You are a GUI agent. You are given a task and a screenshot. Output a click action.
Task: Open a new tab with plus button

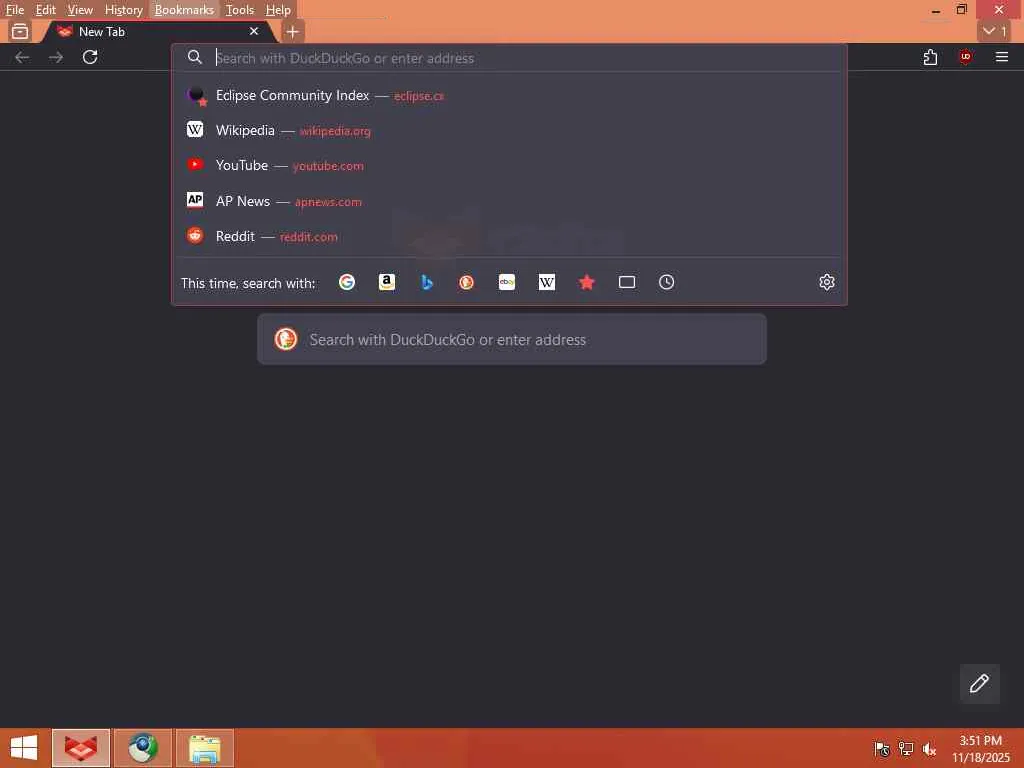(293, 31)
